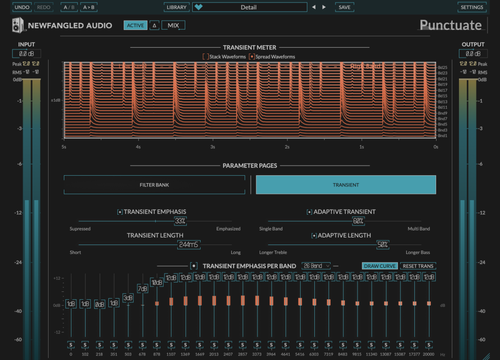
Task: Solo the 2013 Hz band
Action: pyautogui.click(x=214, y=345)
